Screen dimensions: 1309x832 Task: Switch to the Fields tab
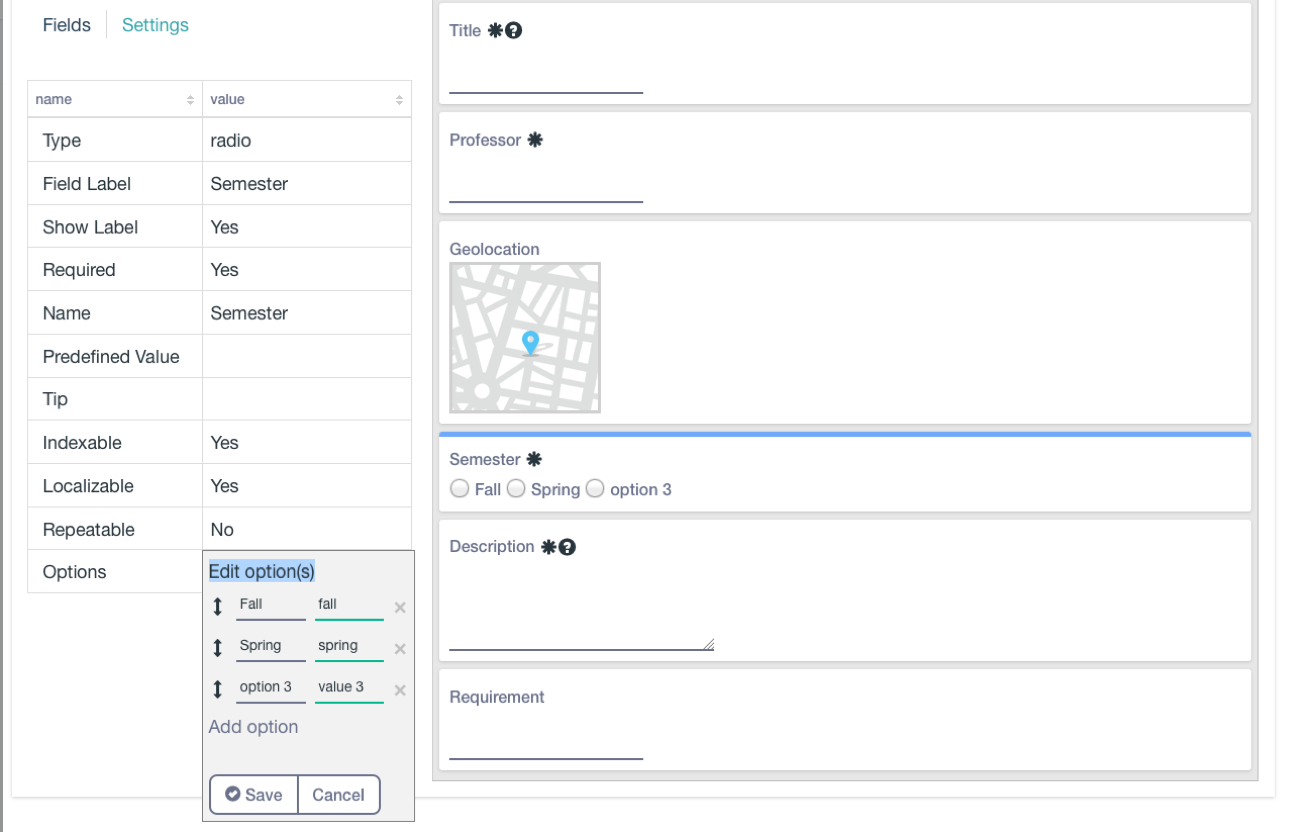pos(67,25)
